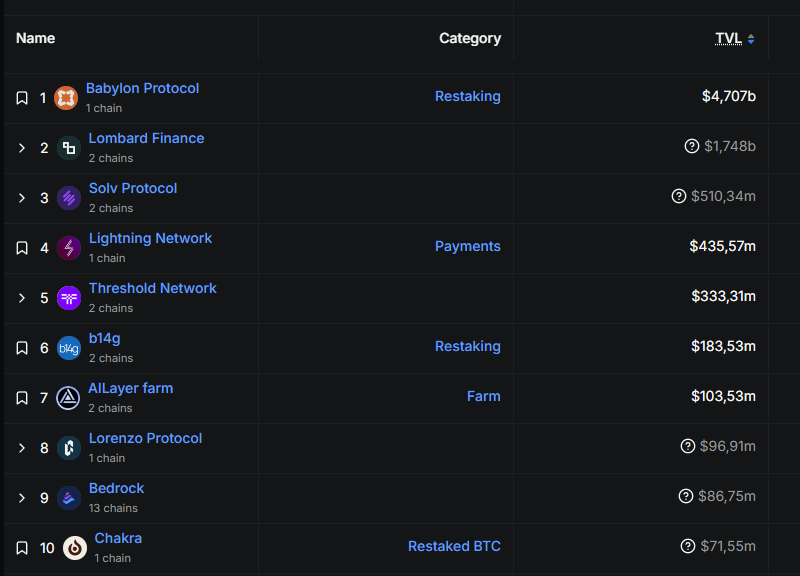This screenshot has height=576, width=800.
Task: Click the Babylon Protocol logo icon
Action: [66, 98]
